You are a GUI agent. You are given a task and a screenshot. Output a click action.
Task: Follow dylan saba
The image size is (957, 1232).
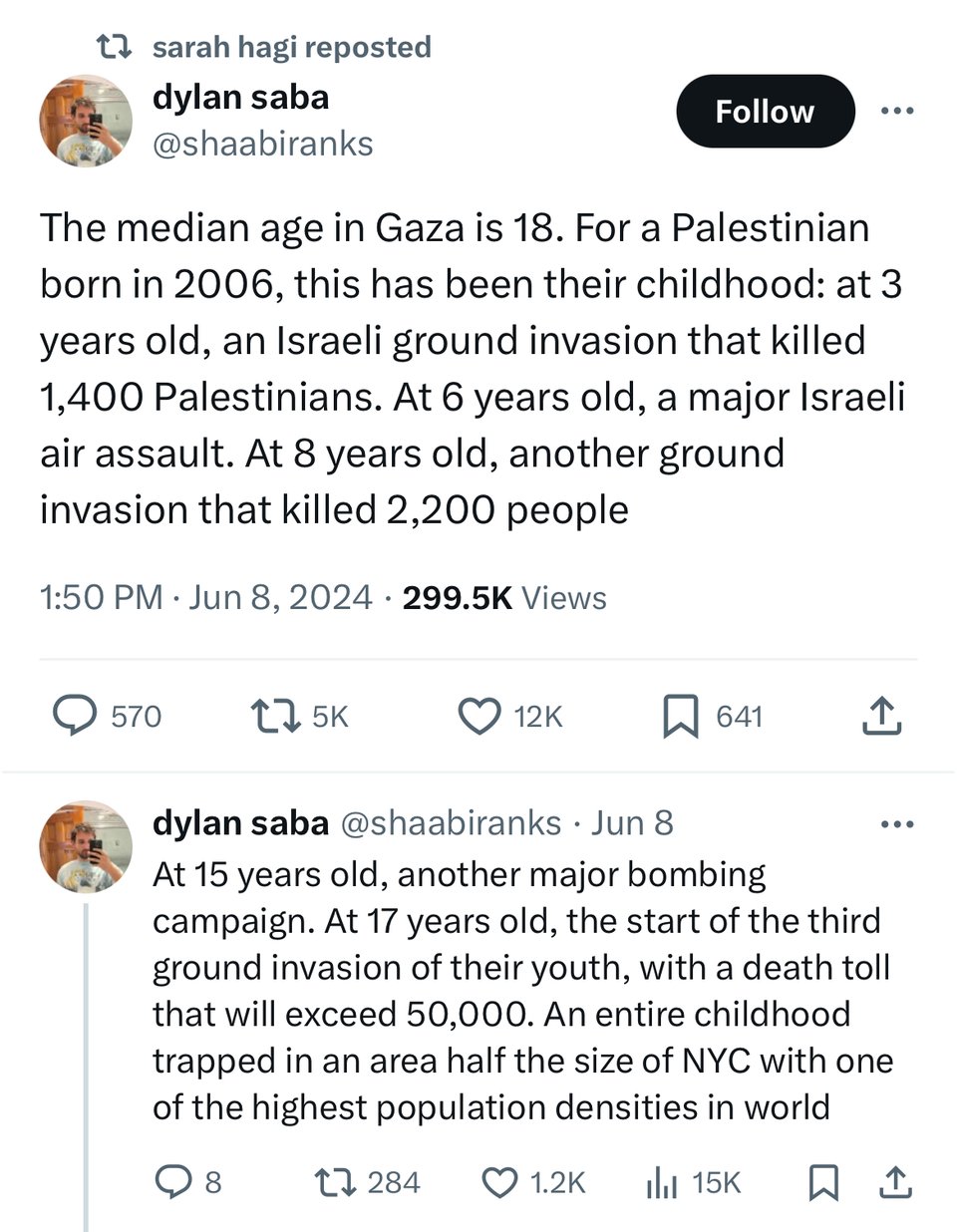point(765,112)
